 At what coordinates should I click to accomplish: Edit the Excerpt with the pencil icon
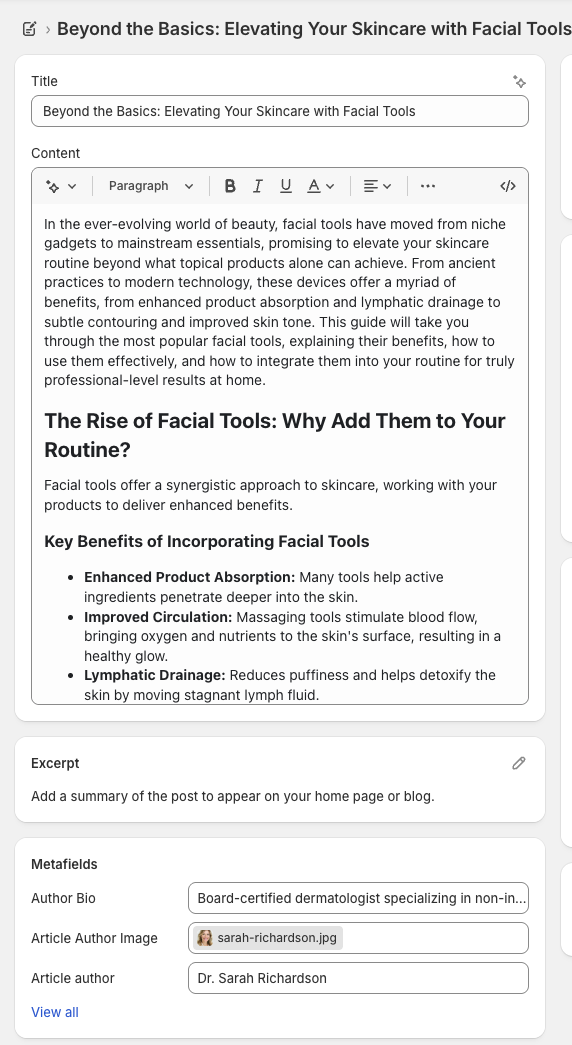pyautogui.click(x=519, y=763)
